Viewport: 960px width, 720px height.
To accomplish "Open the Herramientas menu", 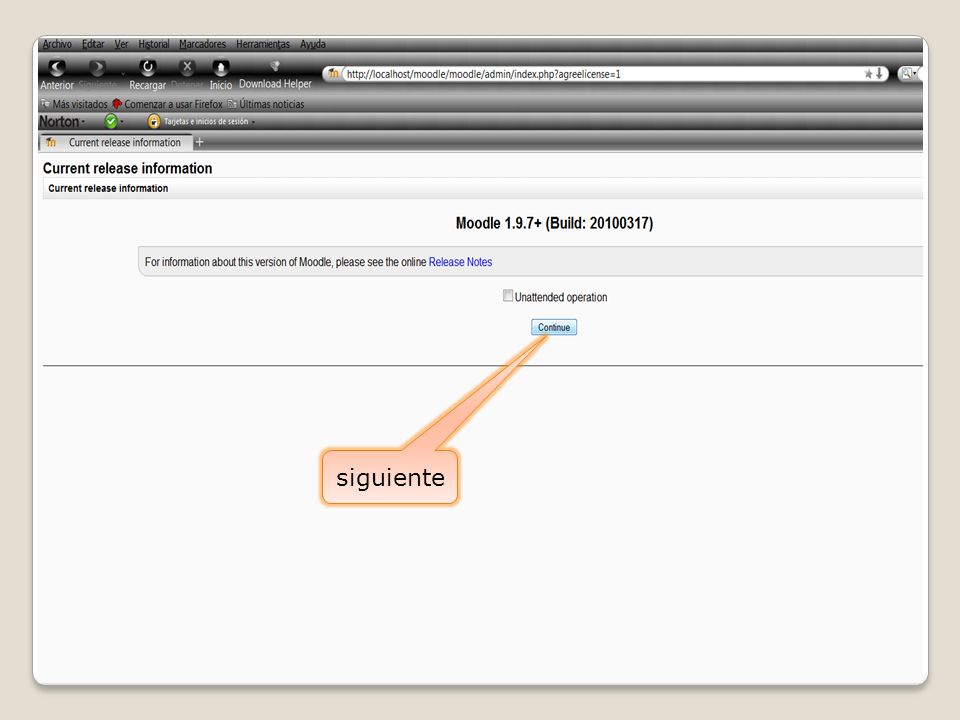I will click(263, 44).
